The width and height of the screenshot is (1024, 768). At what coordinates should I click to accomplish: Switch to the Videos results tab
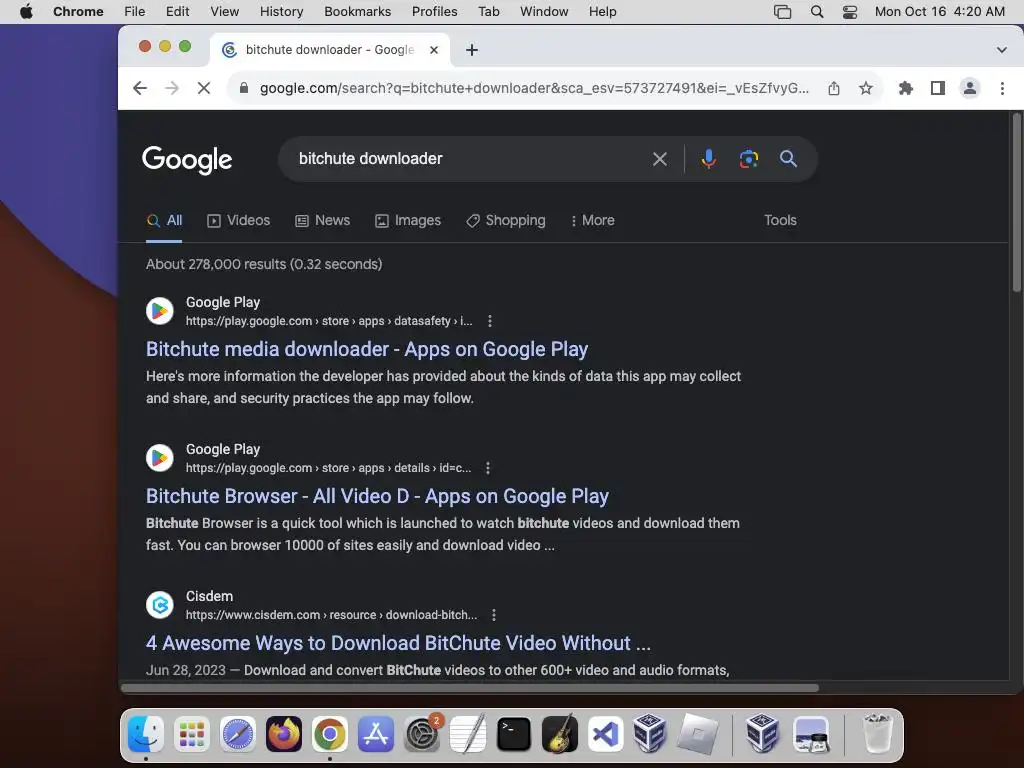pos(238,221)
